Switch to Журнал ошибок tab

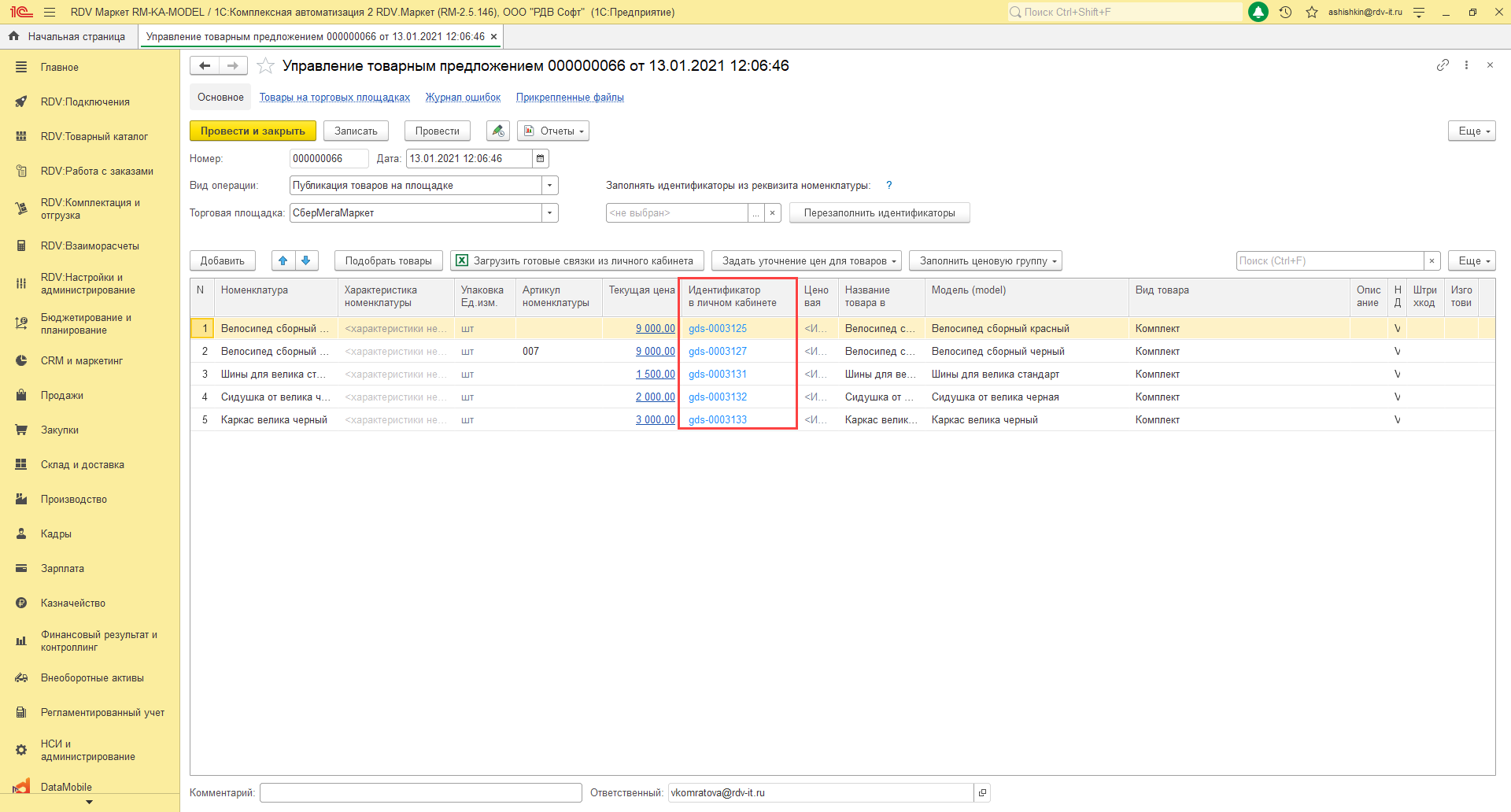(x=463, y=98)
